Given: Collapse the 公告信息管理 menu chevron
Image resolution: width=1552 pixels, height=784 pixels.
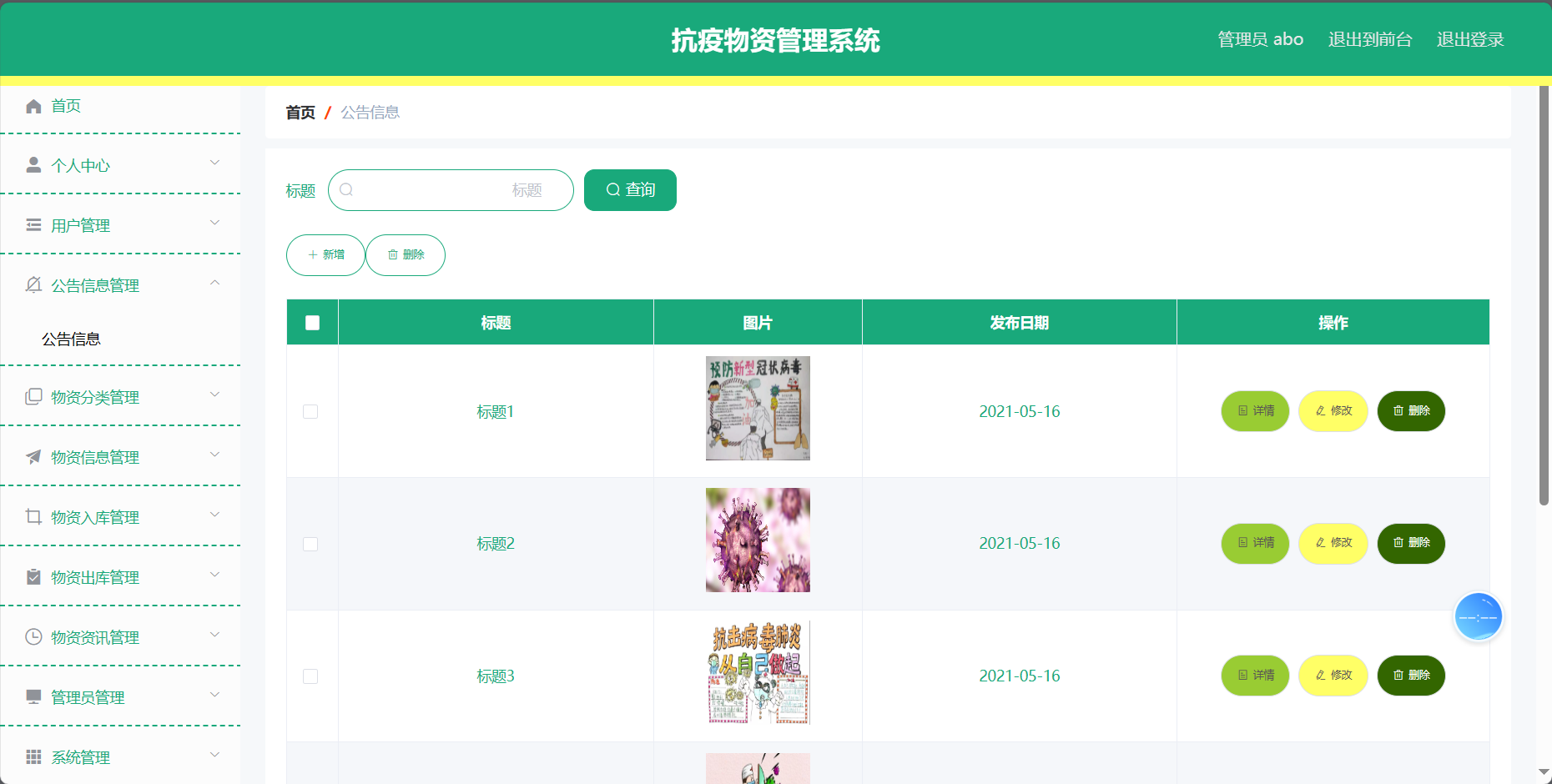Looking at the screenshot, I should pyautogui.click(x=214, y=284).
